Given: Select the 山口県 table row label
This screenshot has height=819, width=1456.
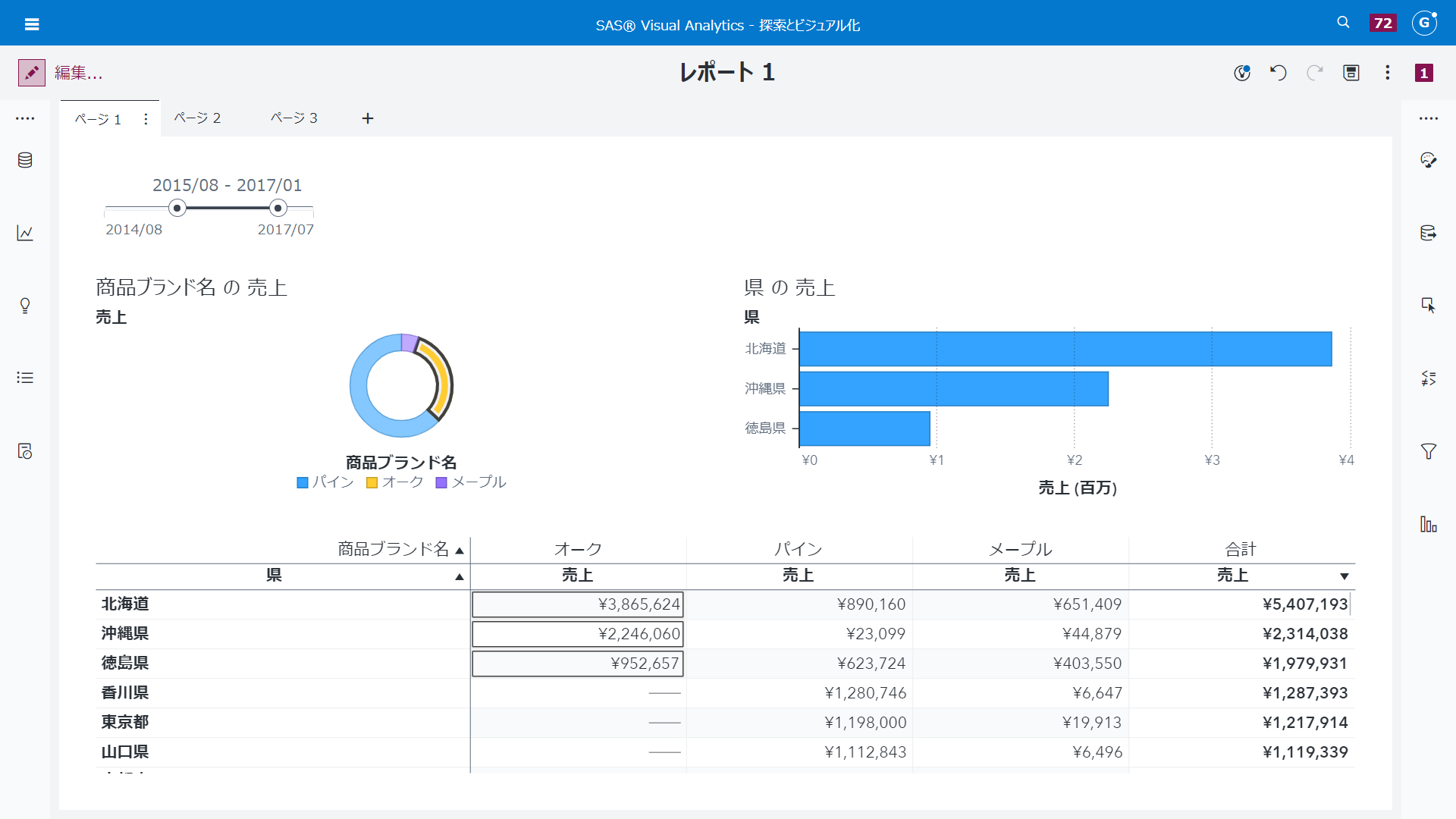Looking at the screenshot, I should tap(125, 752).
